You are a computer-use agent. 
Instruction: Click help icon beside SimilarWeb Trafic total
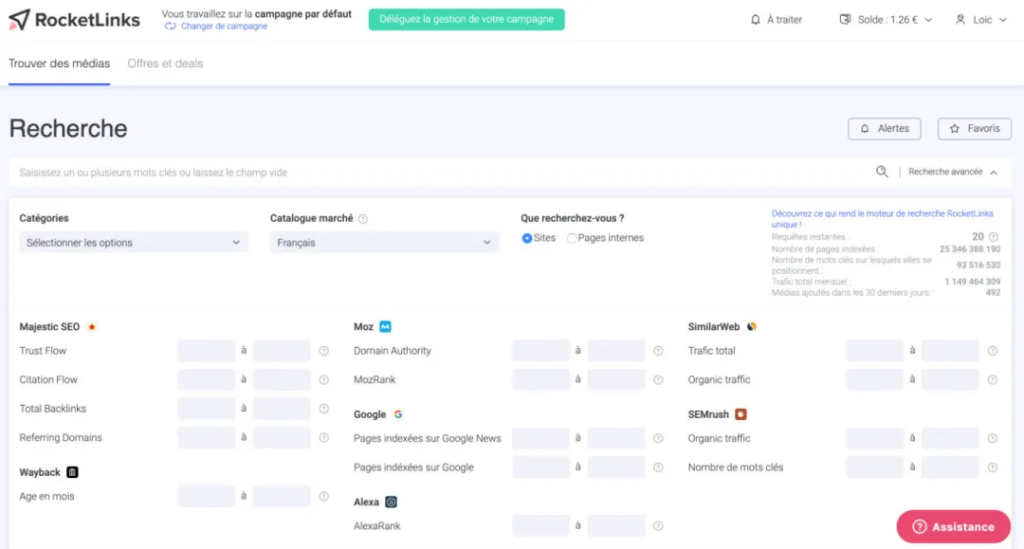point(992,351)
